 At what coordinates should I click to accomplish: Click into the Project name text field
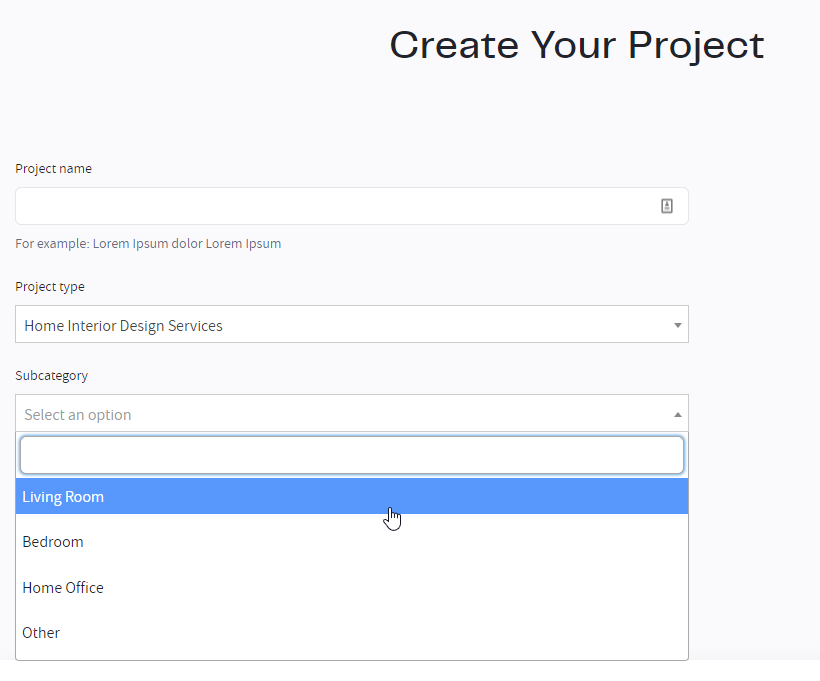click(x=351, y=206)
